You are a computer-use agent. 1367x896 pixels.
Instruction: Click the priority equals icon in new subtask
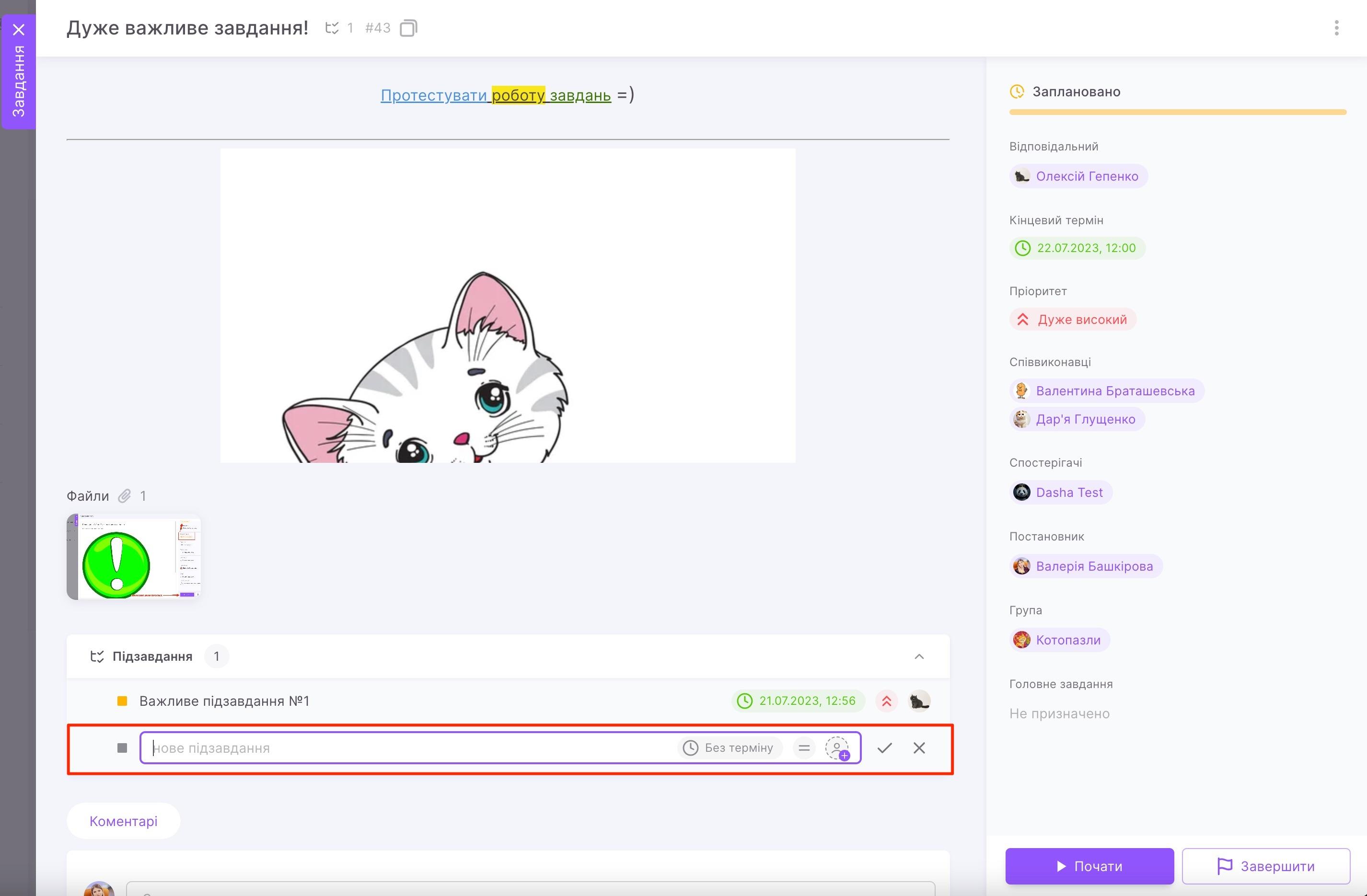[803, 748]
